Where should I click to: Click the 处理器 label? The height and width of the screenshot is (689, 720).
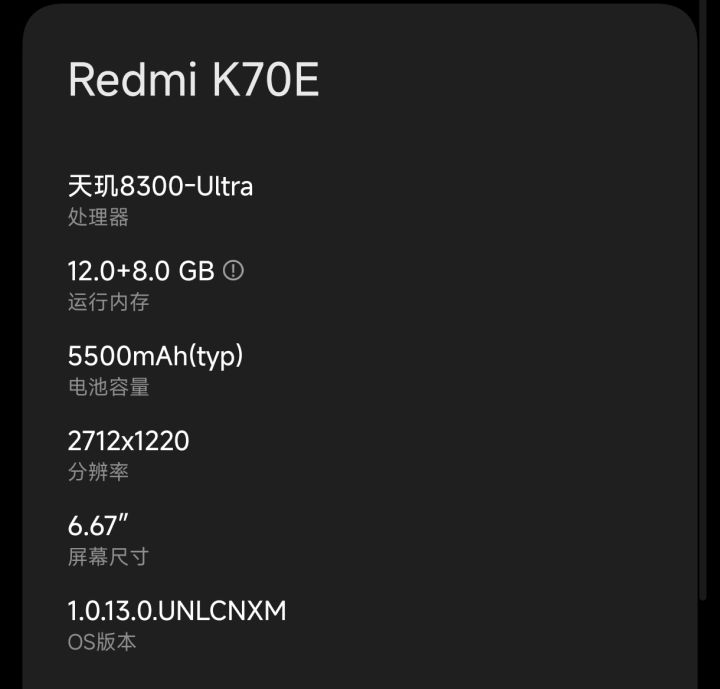[98, 217]
